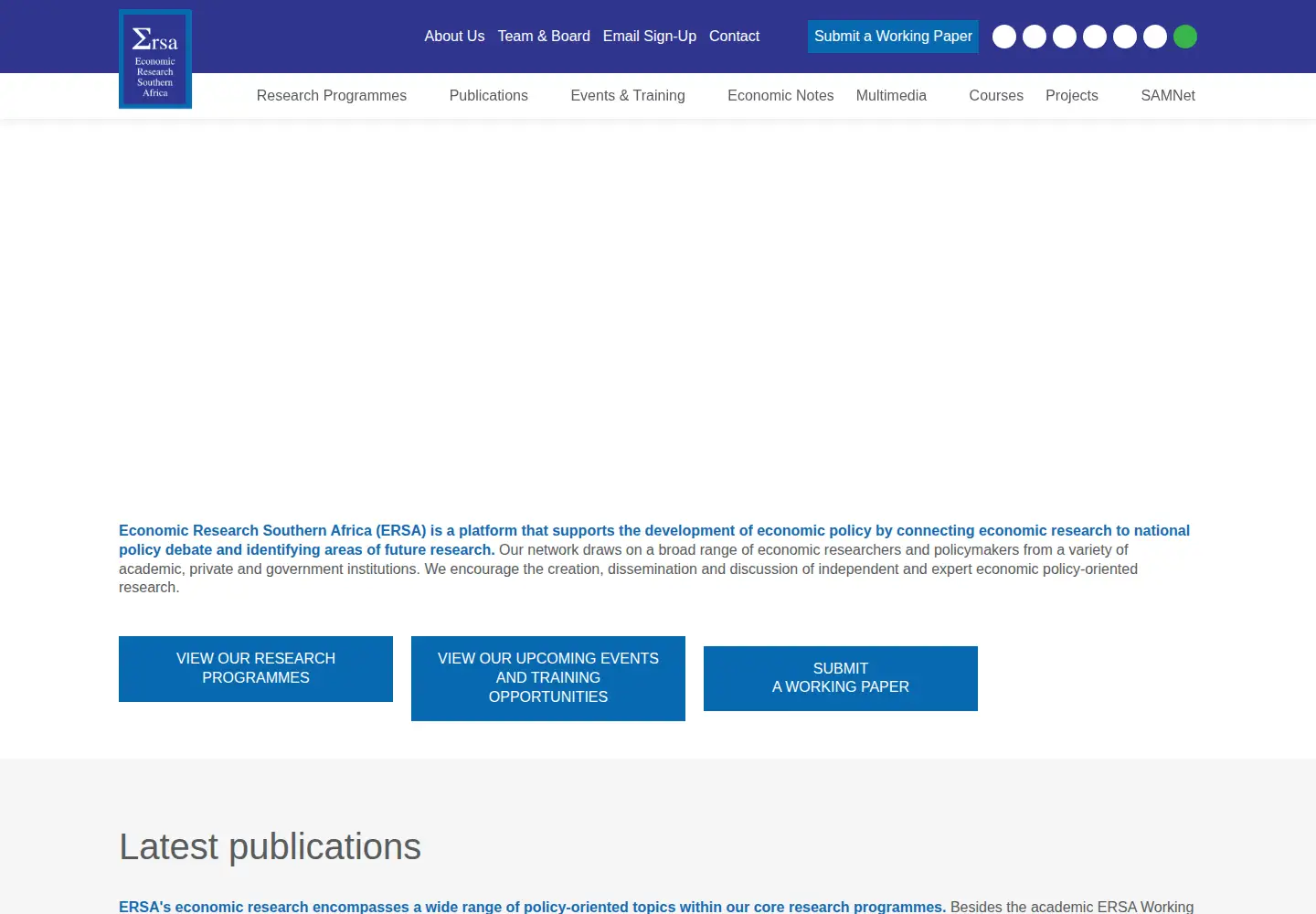Open Projects in navigation bar
The width and height of the screenshot is (1316, 914).
(1072, 96)
